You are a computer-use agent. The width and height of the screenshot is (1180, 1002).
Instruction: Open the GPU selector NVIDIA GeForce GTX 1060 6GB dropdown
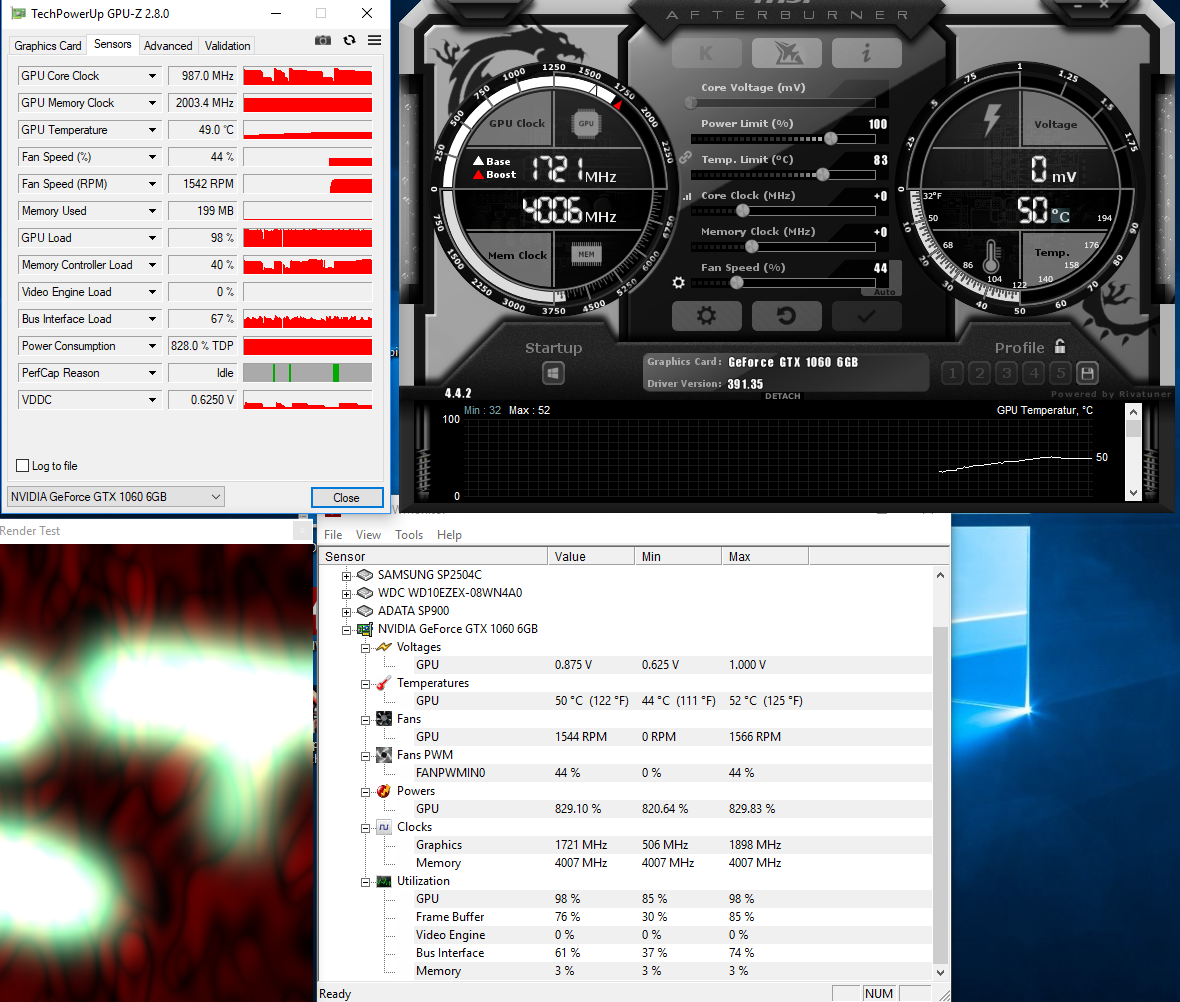point(116,497)
